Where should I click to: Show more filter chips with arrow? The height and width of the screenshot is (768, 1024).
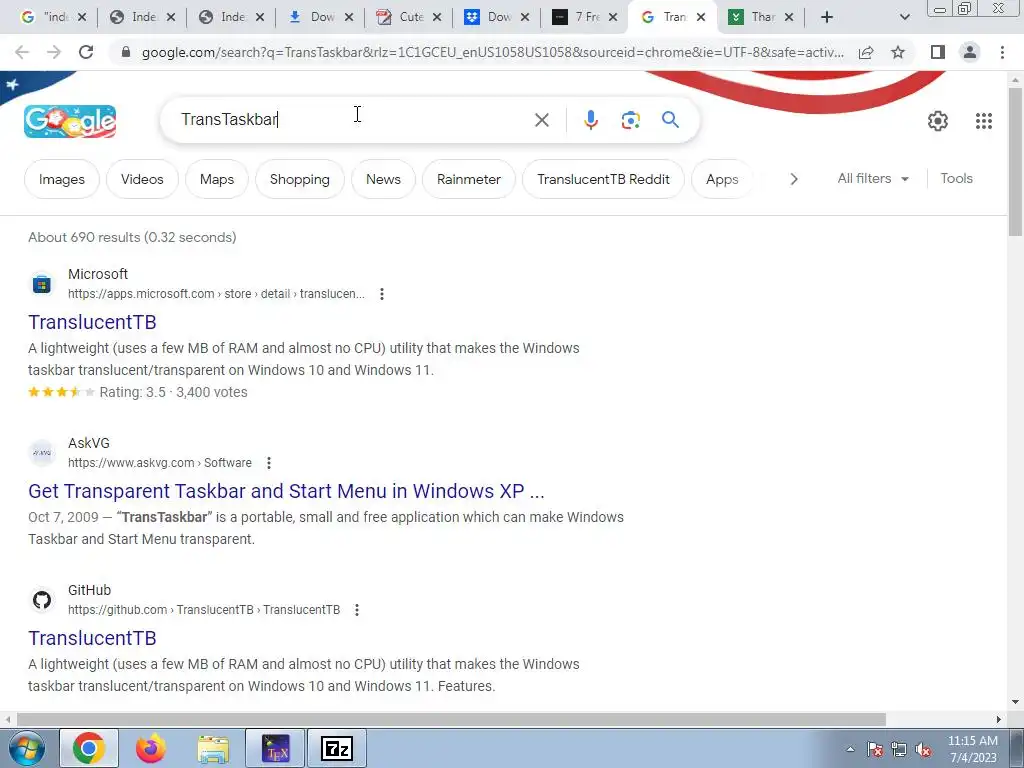(x=793, y=179)
